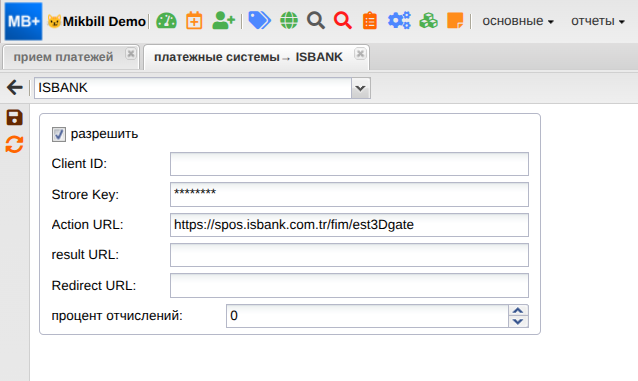Click the Strore Key: label
Viewport: 638px width, 381px height.
[85, 195]
